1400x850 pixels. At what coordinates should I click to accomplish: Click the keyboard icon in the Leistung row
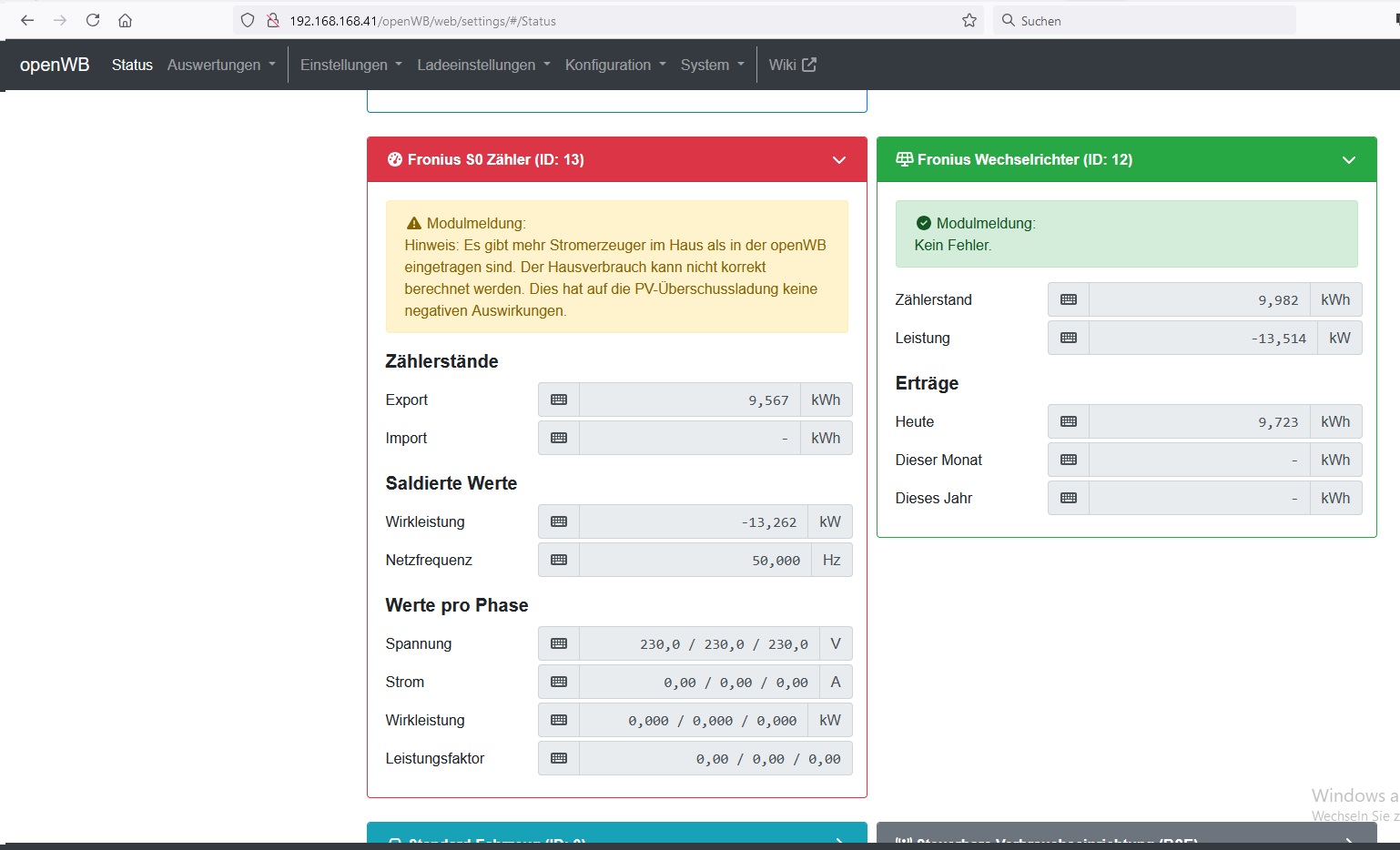click(x=1069, y=338)
